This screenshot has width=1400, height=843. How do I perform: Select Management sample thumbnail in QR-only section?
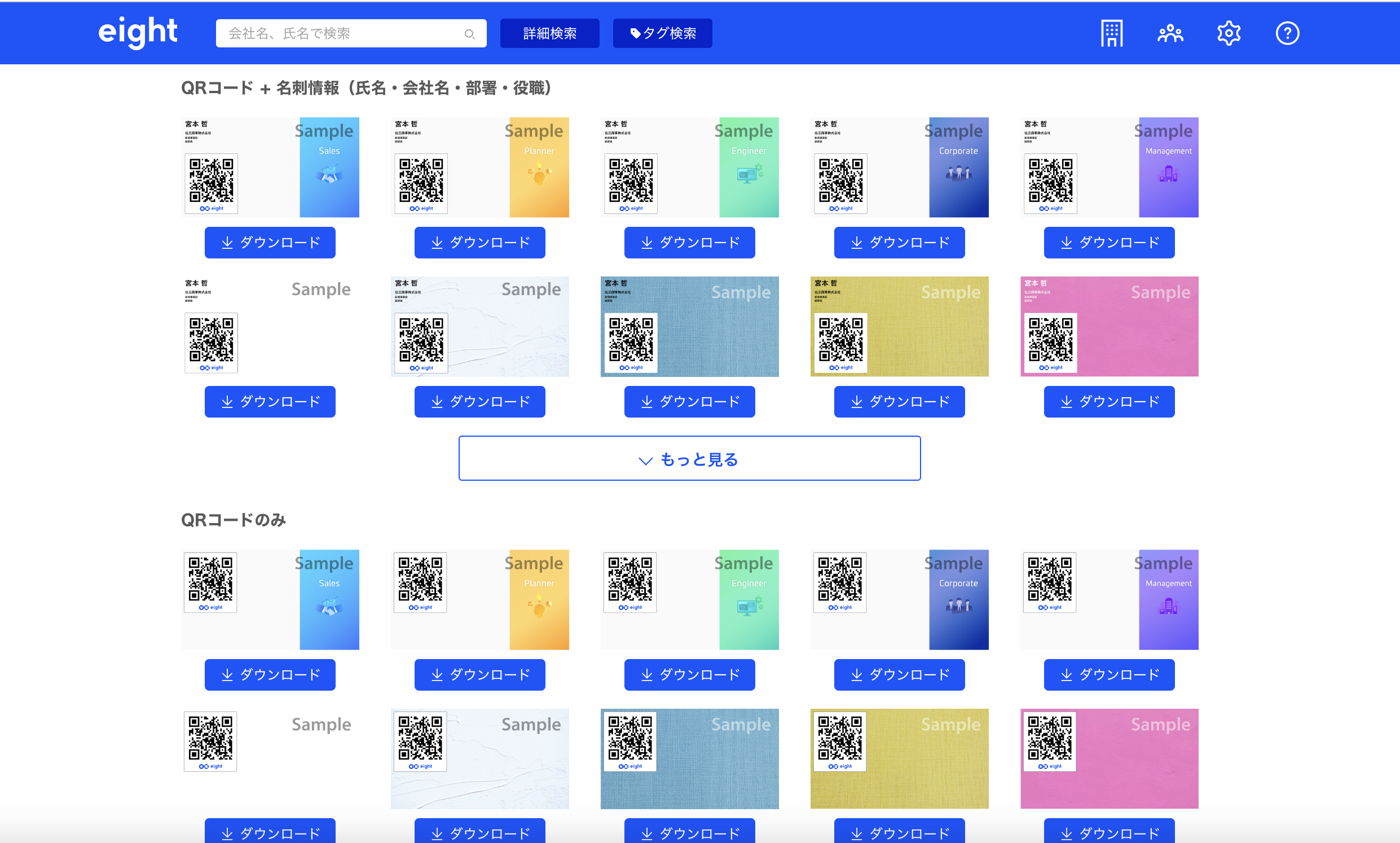coord(1109,599)
